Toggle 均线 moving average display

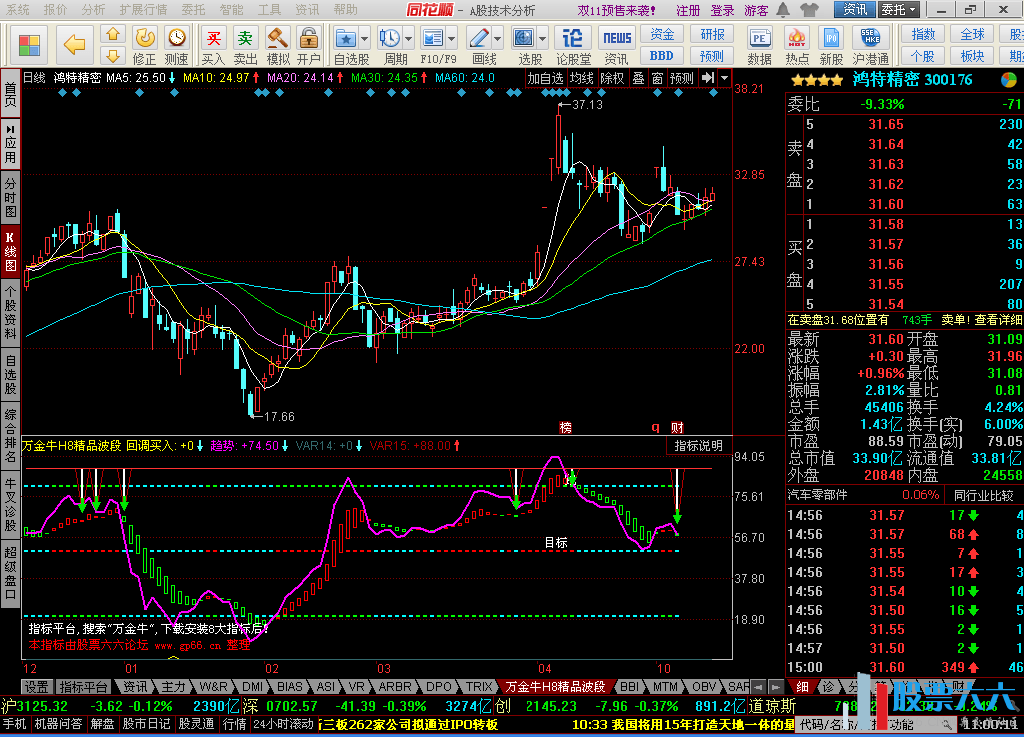[581, 78]
